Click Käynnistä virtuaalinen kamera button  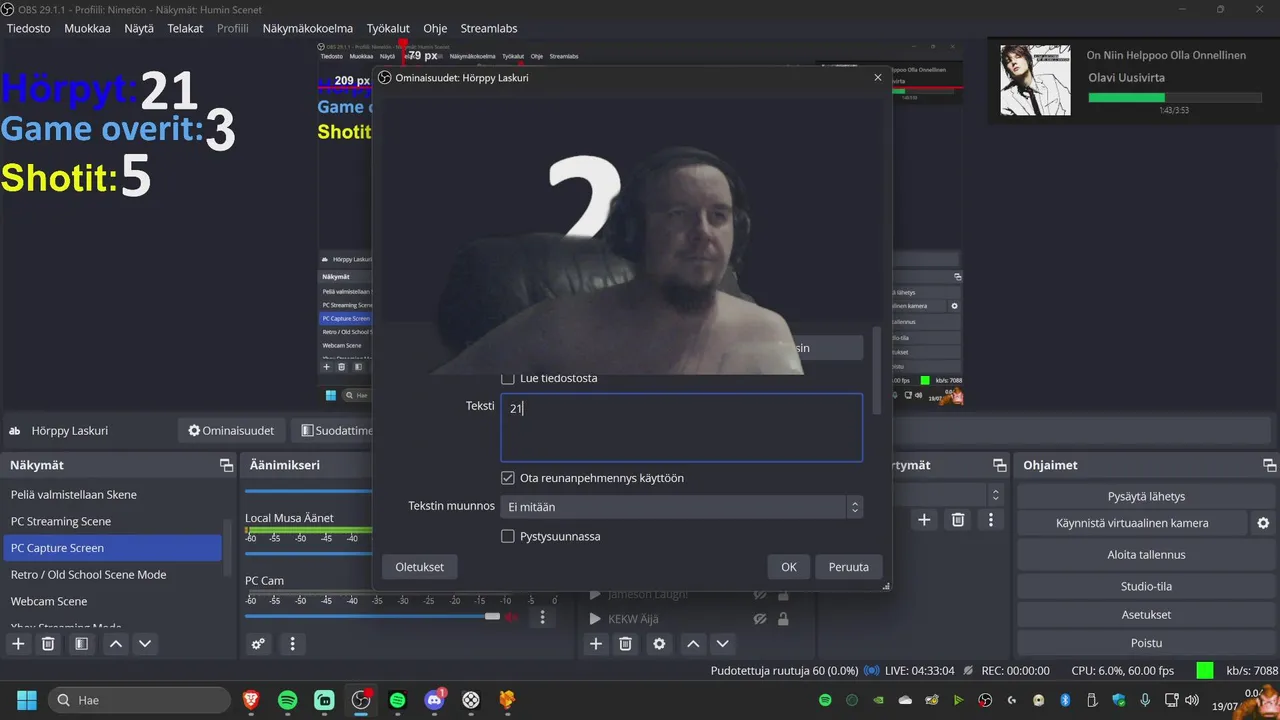click(x=1132, y=523)
